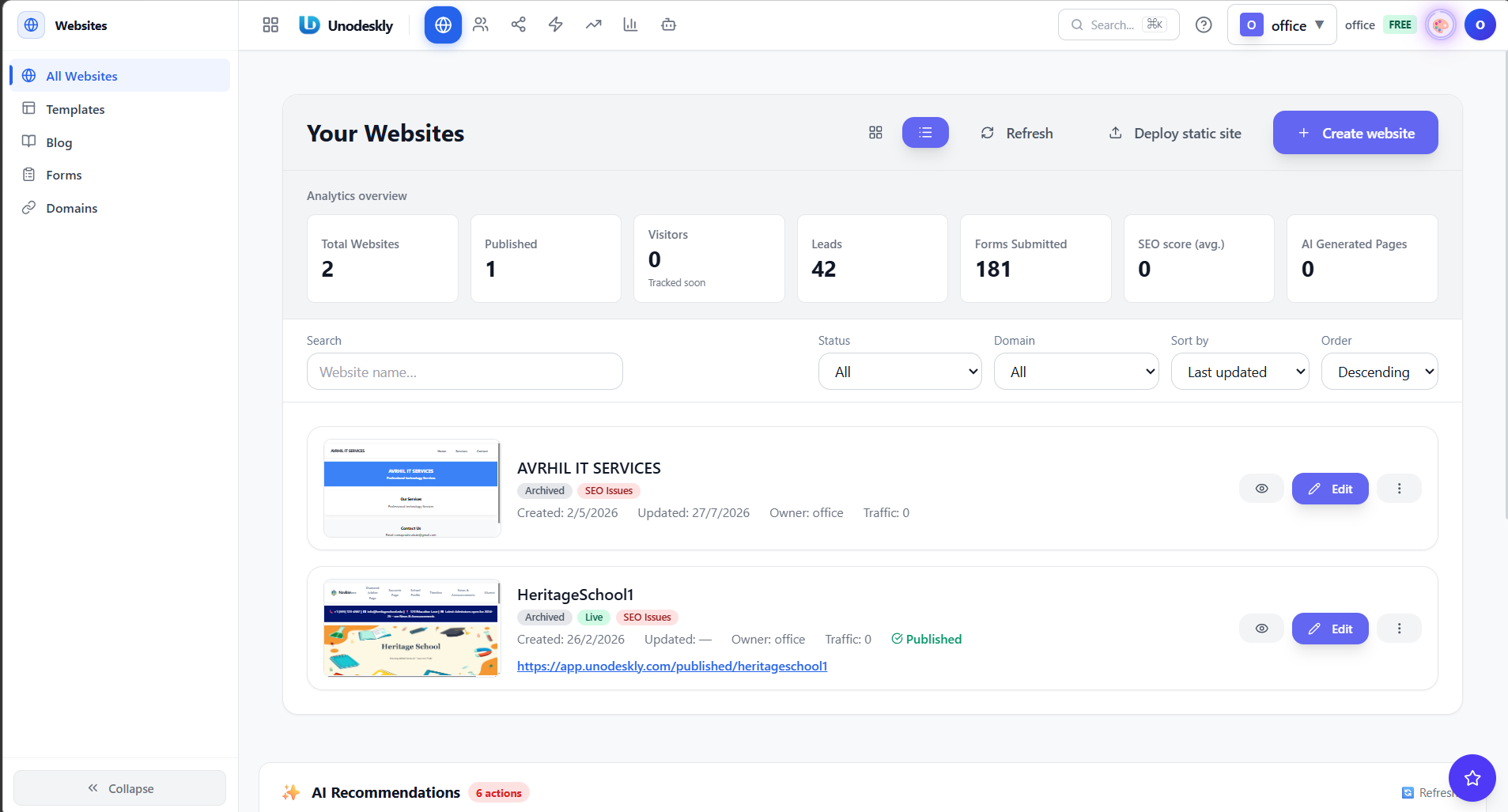Click the colorful avatar icon next to FREE
The width and height of the screenshot is (1508, 812).
pos(1441,25)
